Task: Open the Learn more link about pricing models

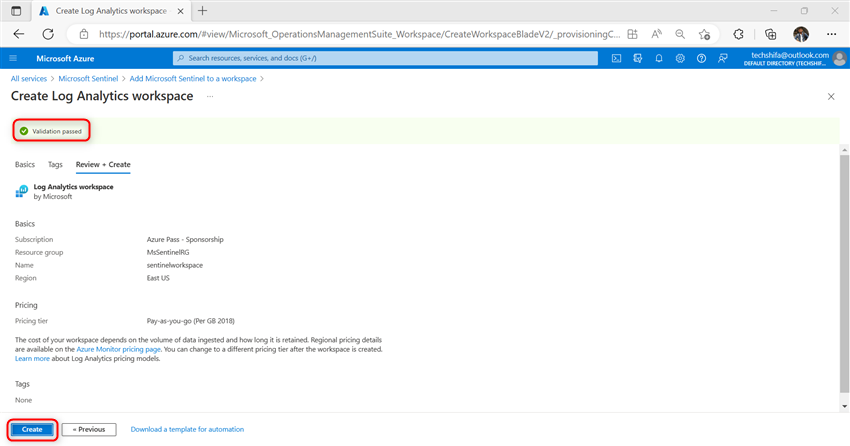Action: (32, 359)
